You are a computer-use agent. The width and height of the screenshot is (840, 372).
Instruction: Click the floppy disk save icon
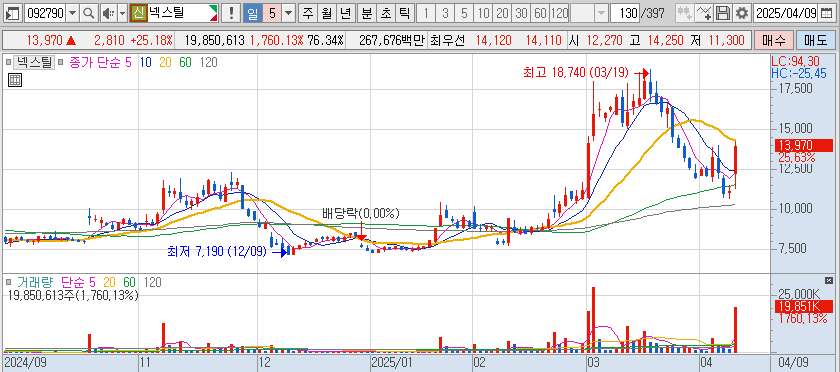(x=723, y=13)
